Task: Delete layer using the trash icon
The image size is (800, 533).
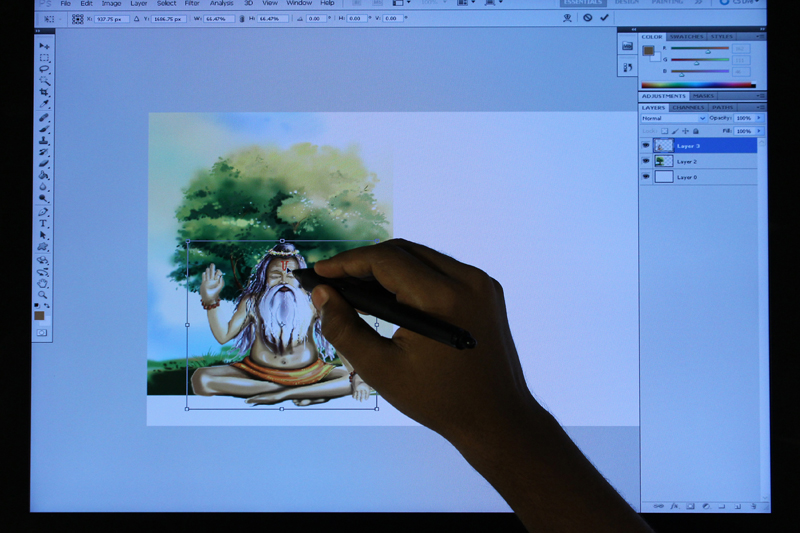Action: click(752, 506)
